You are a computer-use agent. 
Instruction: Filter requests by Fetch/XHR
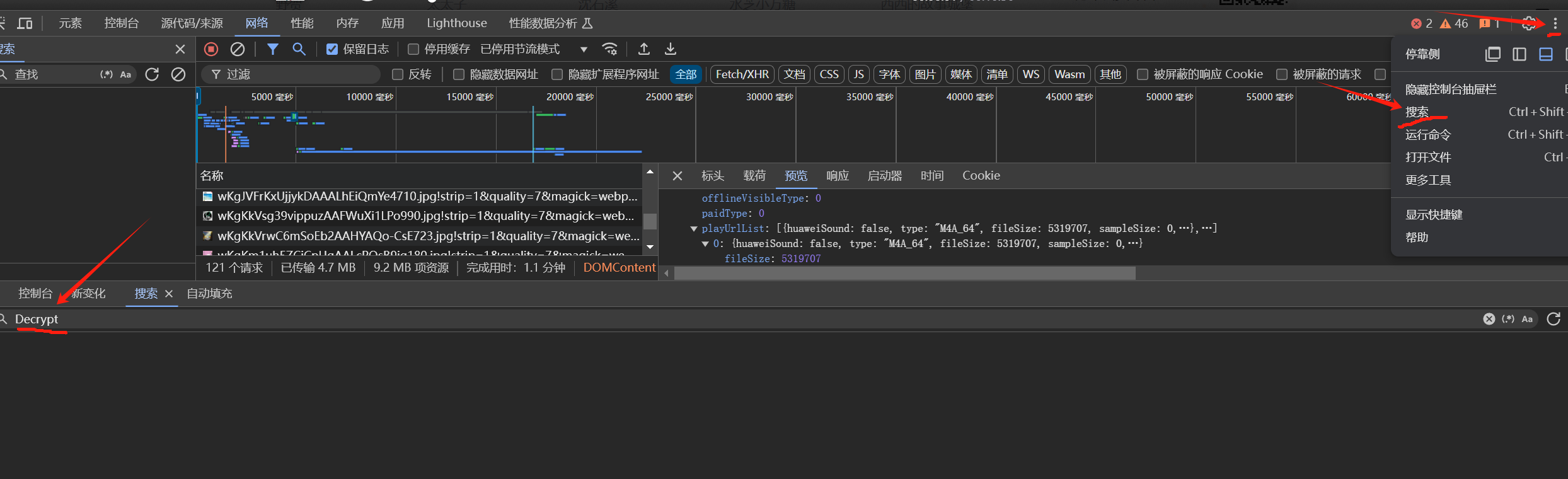[742, 74]
